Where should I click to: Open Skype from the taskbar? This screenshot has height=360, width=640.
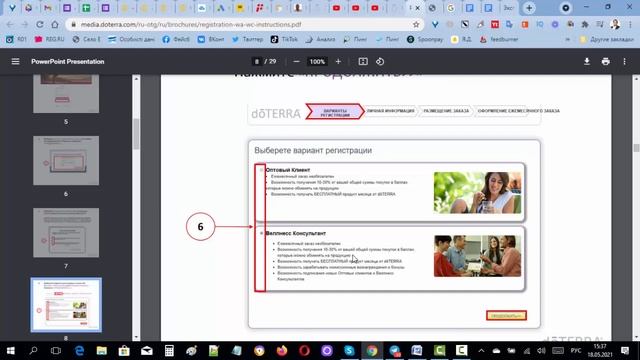pyautogui.click(x=349, y=351)
